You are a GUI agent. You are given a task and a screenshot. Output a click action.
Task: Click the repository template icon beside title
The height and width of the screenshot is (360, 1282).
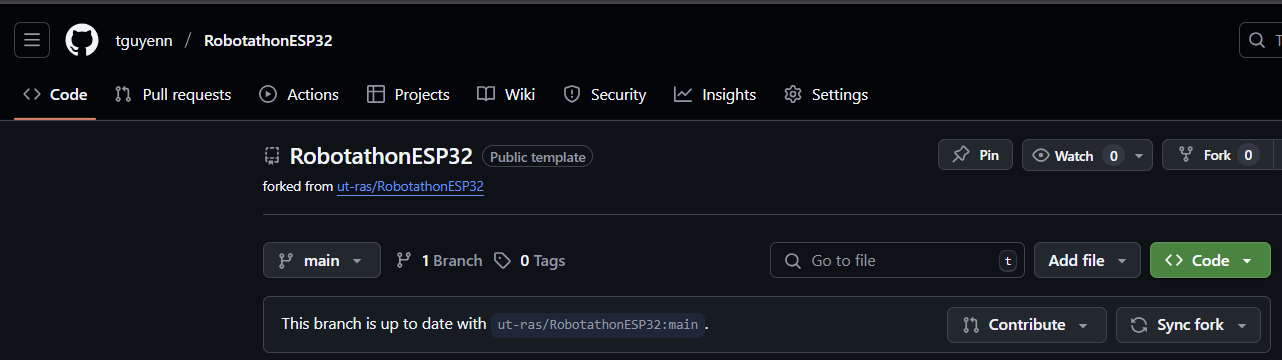(271, 156)
